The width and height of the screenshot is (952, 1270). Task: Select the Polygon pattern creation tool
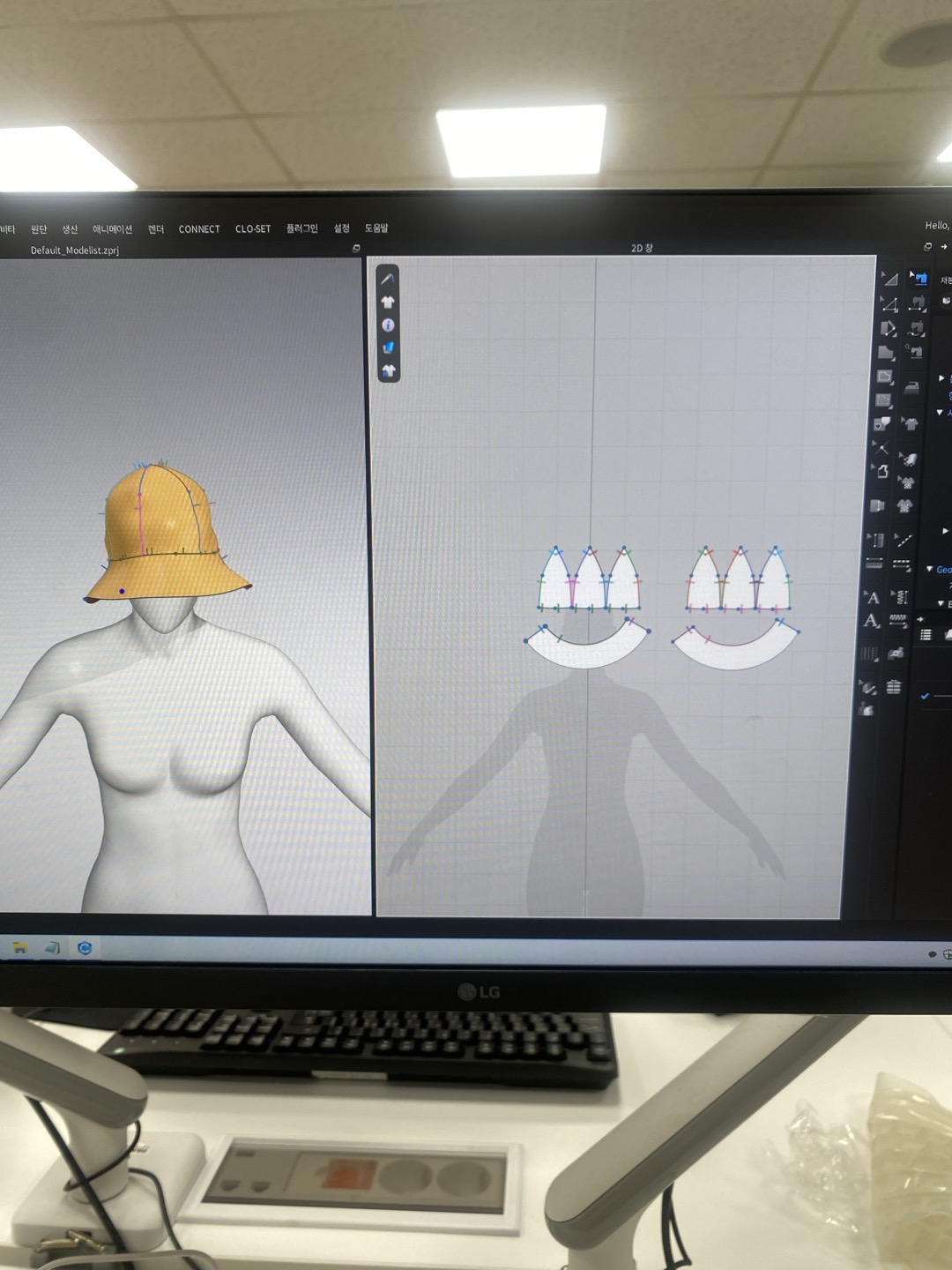(888, 328)
